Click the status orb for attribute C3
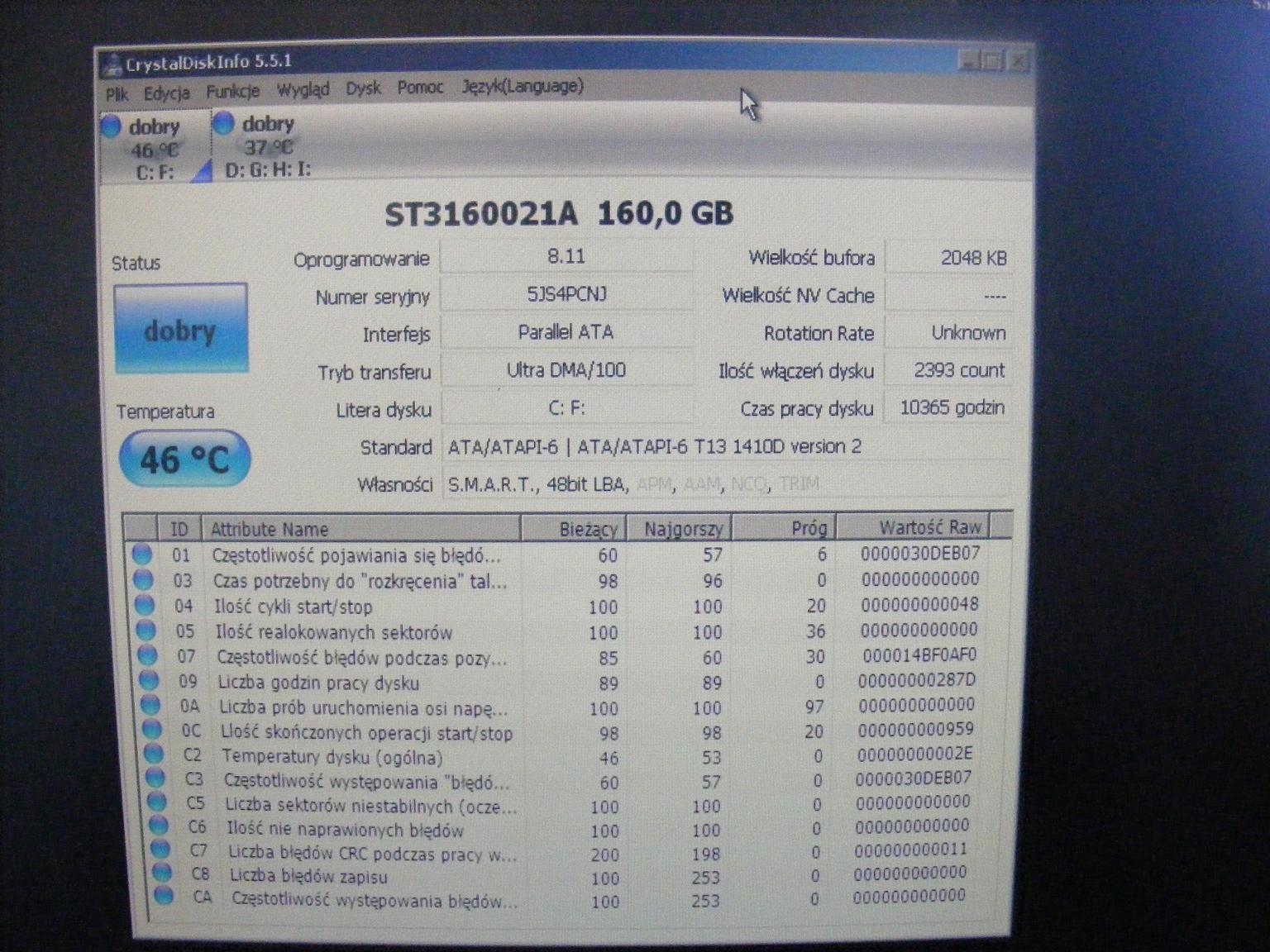This screenshot has height=952, width=1270. click(156, 778)
